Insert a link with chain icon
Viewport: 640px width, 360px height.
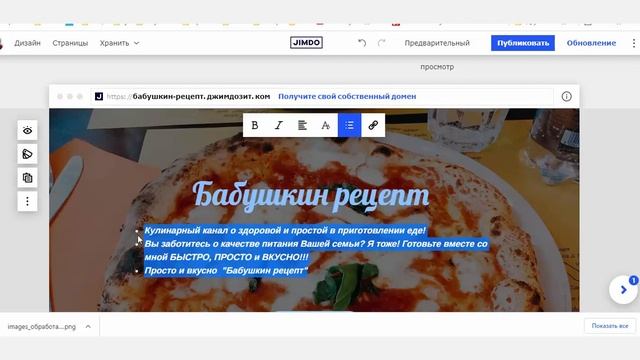pyautogui.click(x=373, y=125)
